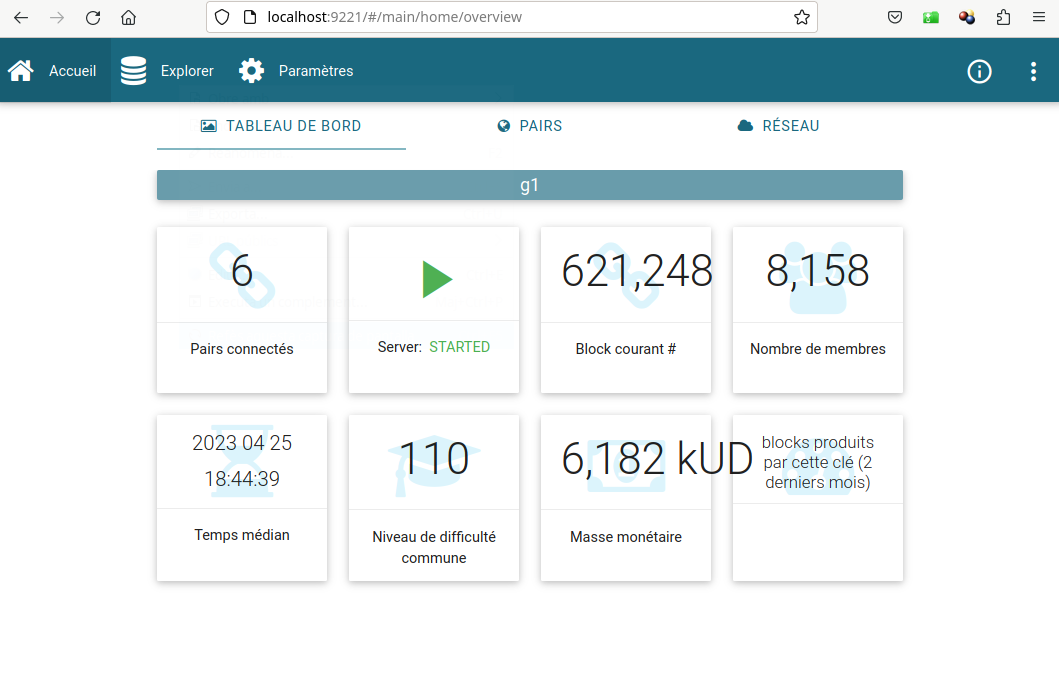Switch to the Pairs tab
This screenshot has height=674, width=1059.
(530, 126)
